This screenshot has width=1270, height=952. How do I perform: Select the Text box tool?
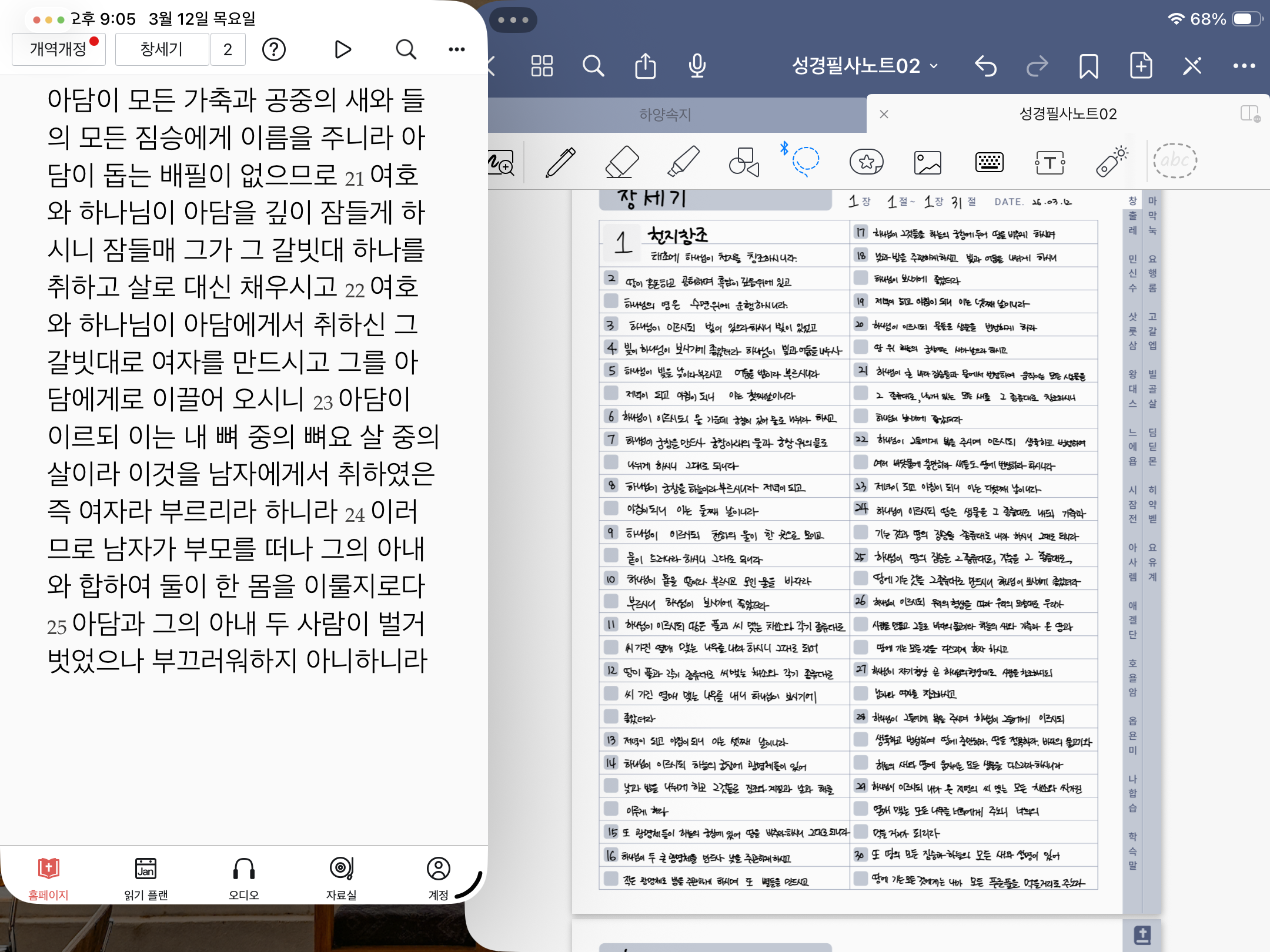click(x=1050, y=162)
